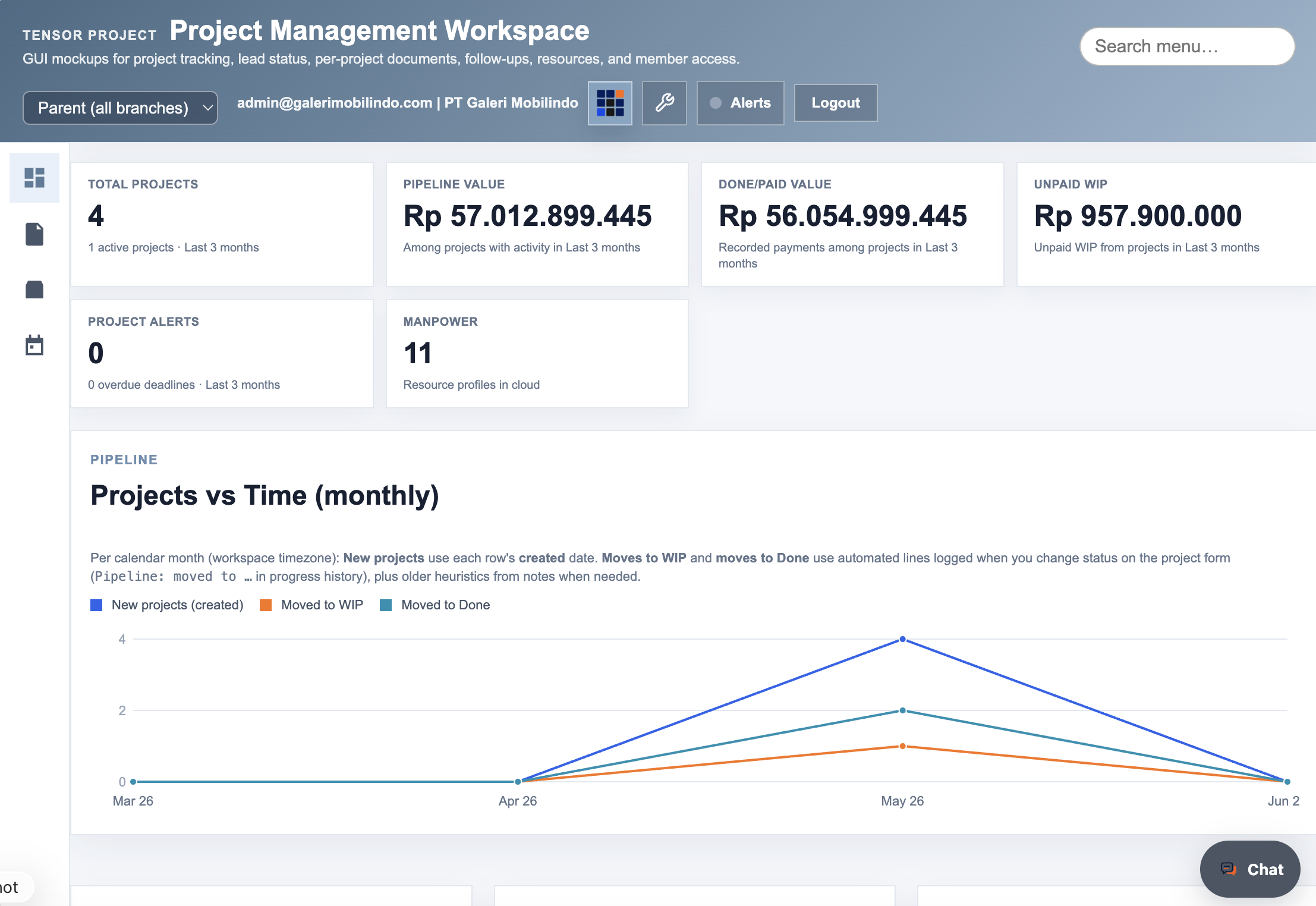1316x906 pixels.
Task: Focus the Search menu input field
Action: coord(1187,46)
